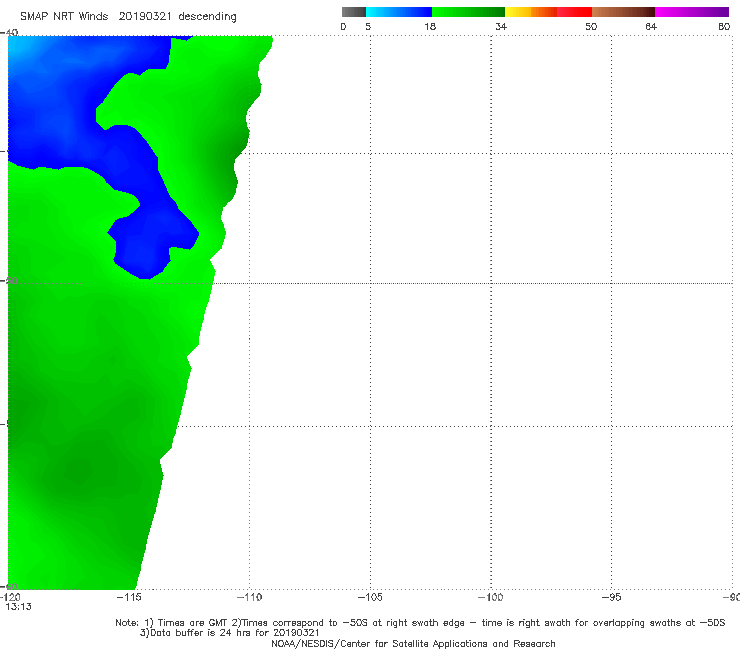Image resolution: width=740 pixels, height=650 pixels.
Task: Click the dark green high-wind patch in the lower swath
Action: click(x=78, y=472)
